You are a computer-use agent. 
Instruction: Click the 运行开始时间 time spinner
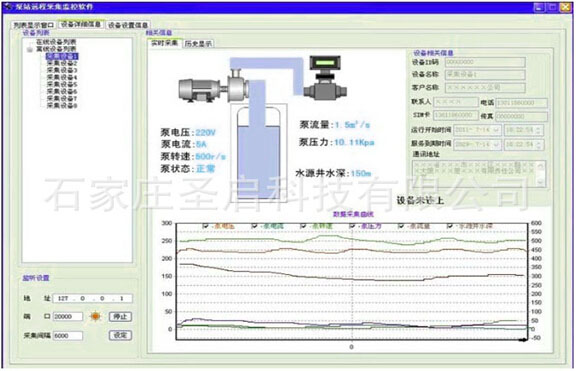point(539,130)
